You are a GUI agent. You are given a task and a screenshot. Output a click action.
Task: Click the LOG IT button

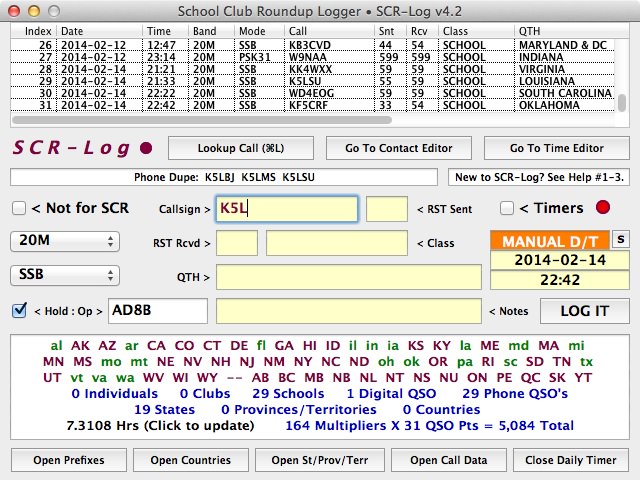point(584,311)
